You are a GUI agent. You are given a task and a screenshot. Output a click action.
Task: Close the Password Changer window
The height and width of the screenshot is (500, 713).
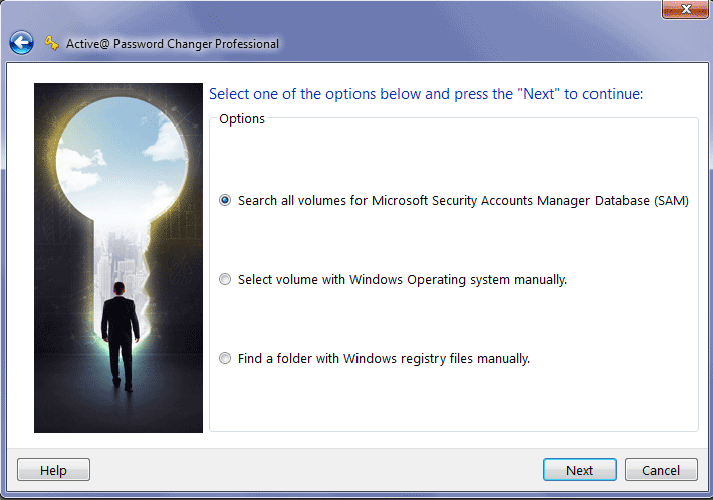click(x=687, y=10)
